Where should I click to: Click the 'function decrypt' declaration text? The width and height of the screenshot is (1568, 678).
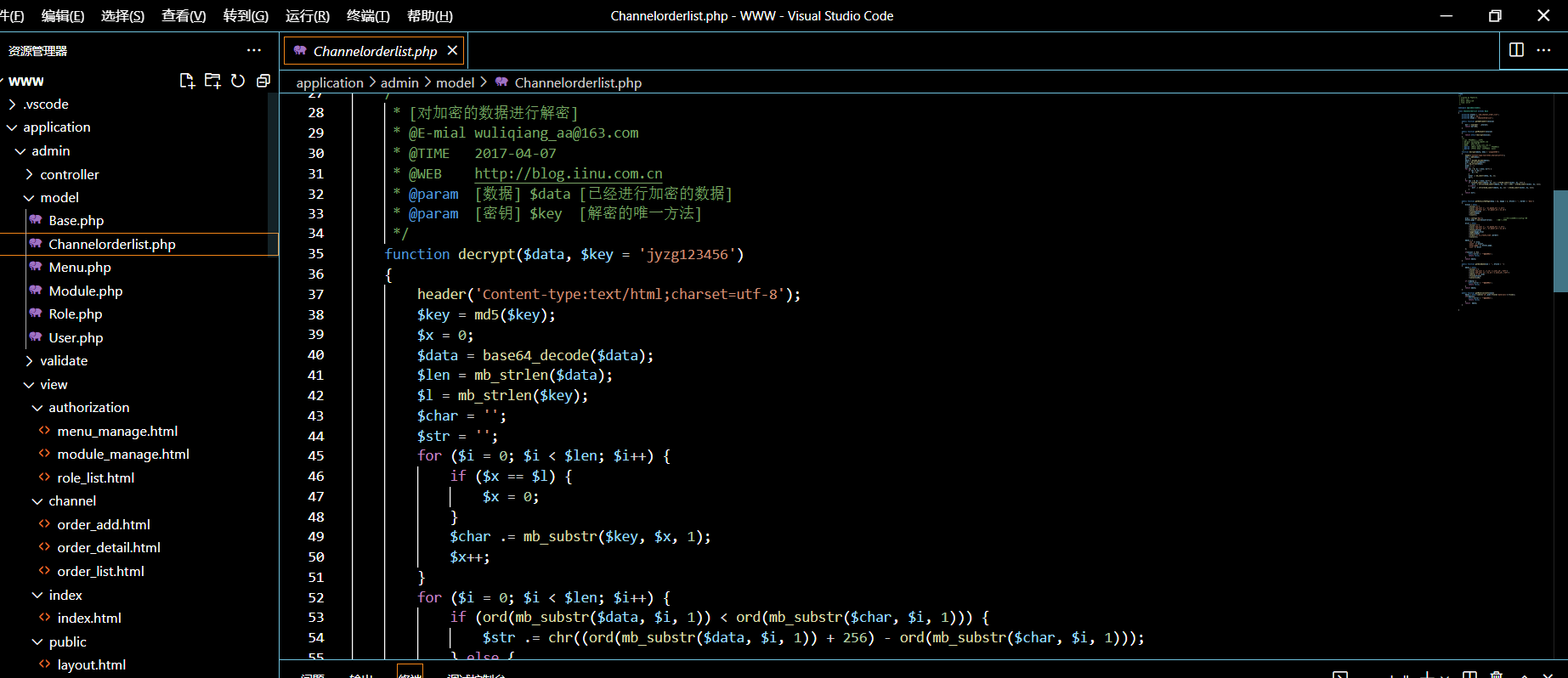pyautogui.click(x=450, y=254)
